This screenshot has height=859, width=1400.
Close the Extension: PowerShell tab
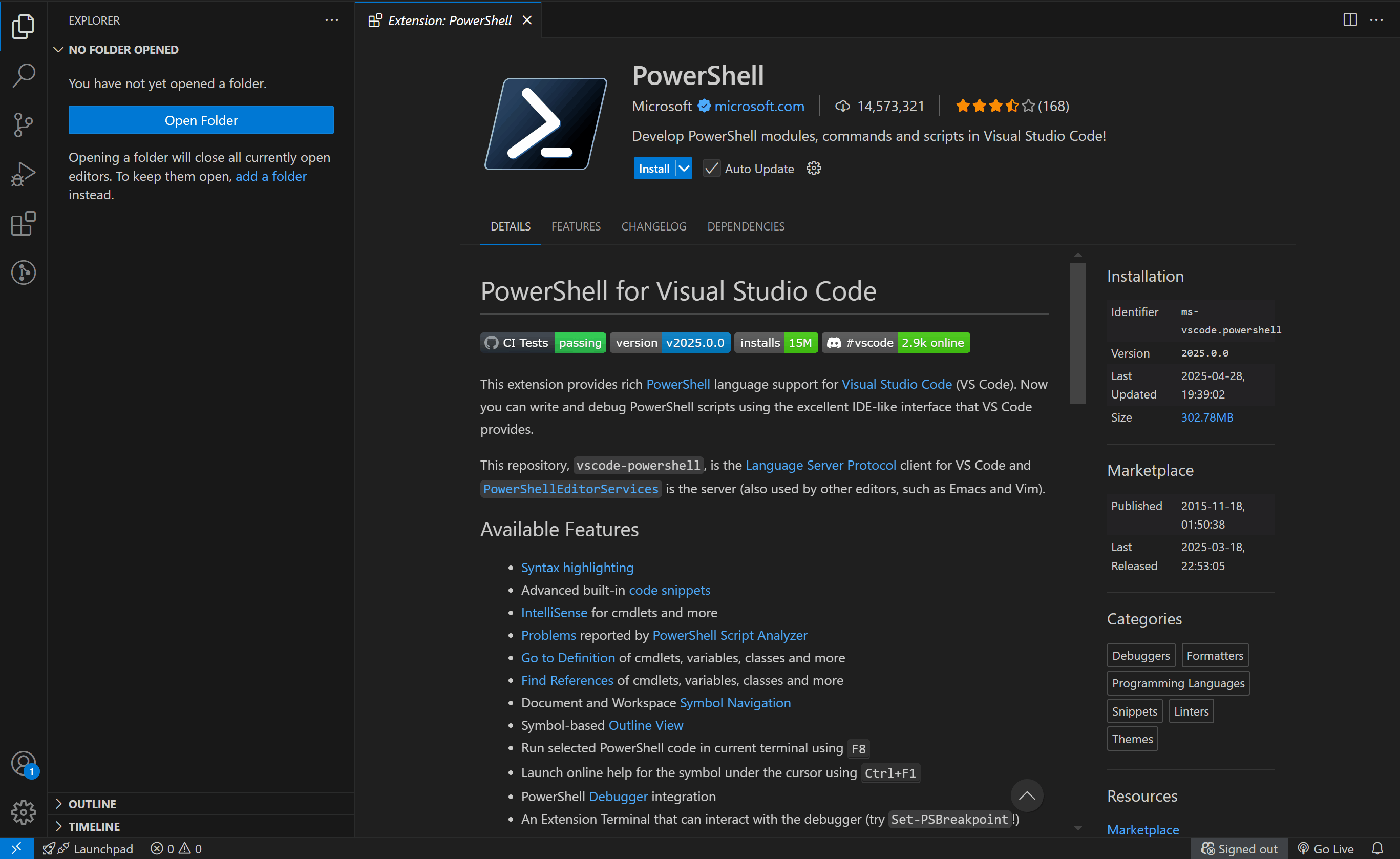coord(527,20)
